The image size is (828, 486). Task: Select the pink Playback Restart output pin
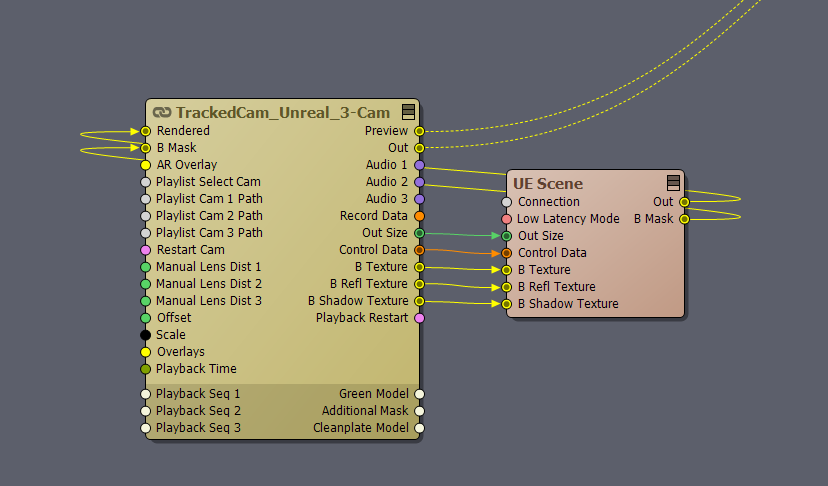pyautogui.click(x=419, y=318)
